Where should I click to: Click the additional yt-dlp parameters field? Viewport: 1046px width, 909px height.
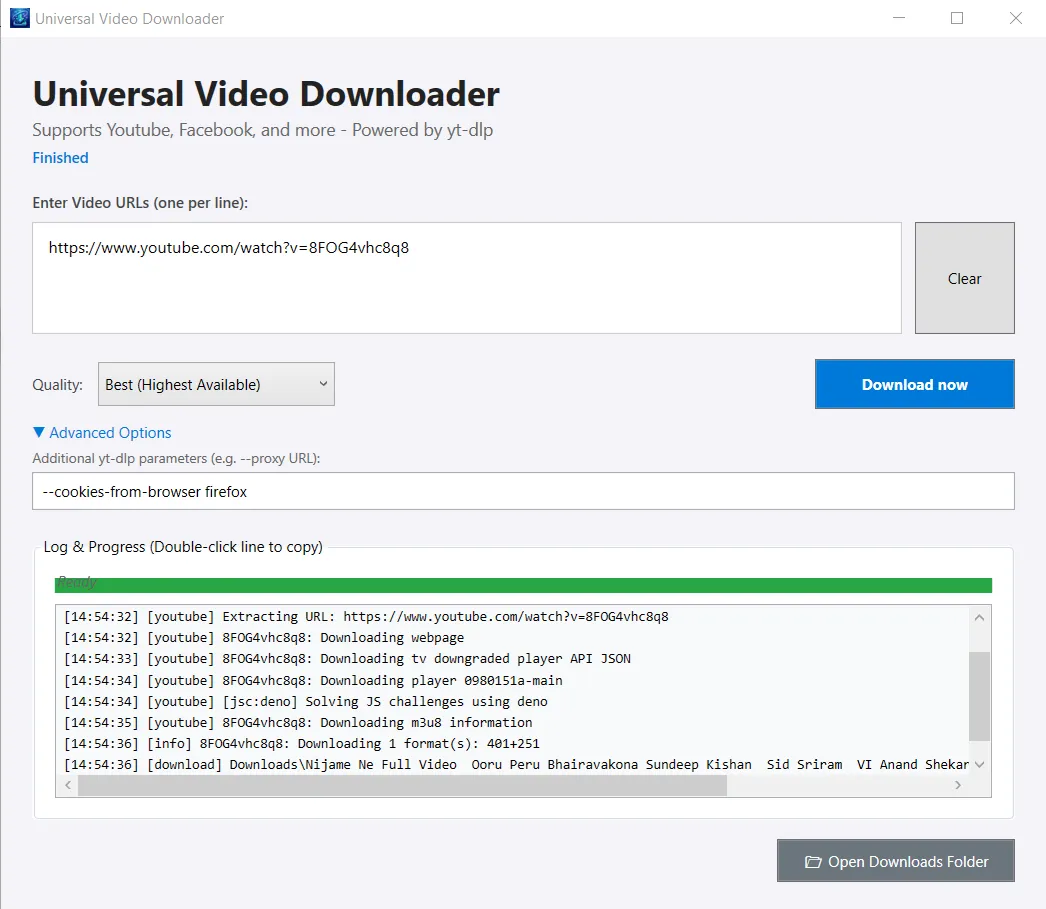tap(524, 492)
